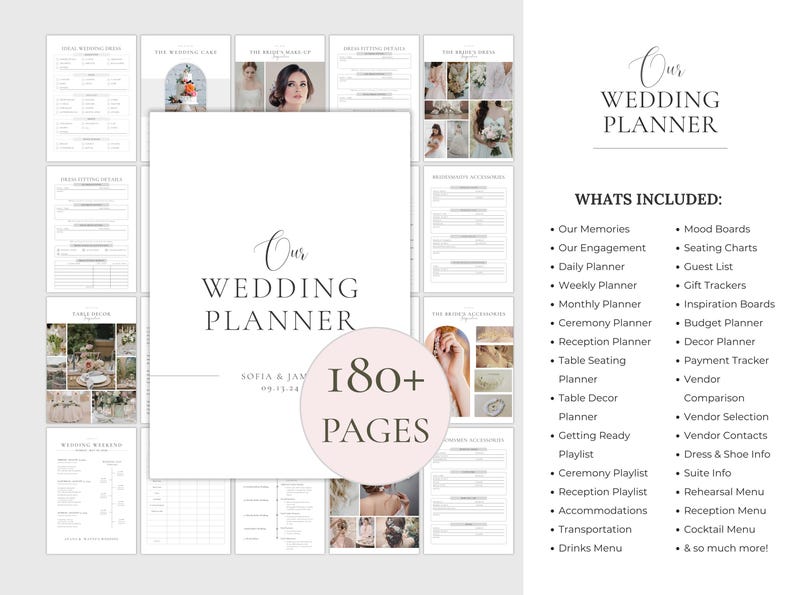Click 'Reception Menu' in the list
The height and width of the screenshot is (595, 794).
pyautogui.click(x=725, y=510)
